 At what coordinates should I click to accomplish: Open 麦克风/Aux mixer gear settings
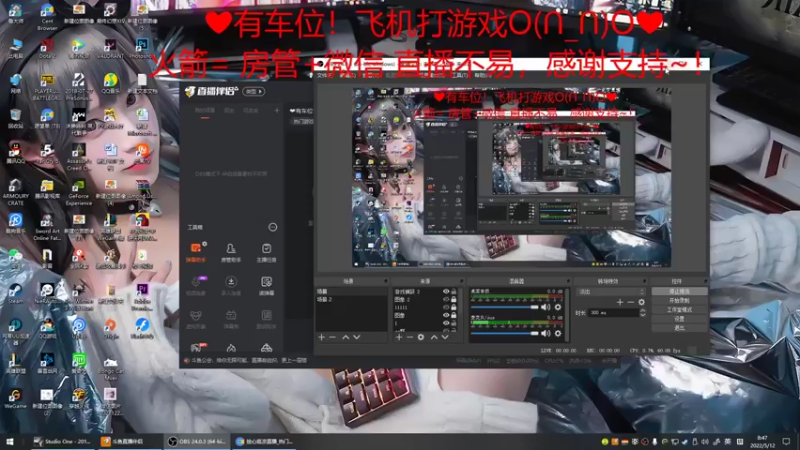[x=558, y=333]
